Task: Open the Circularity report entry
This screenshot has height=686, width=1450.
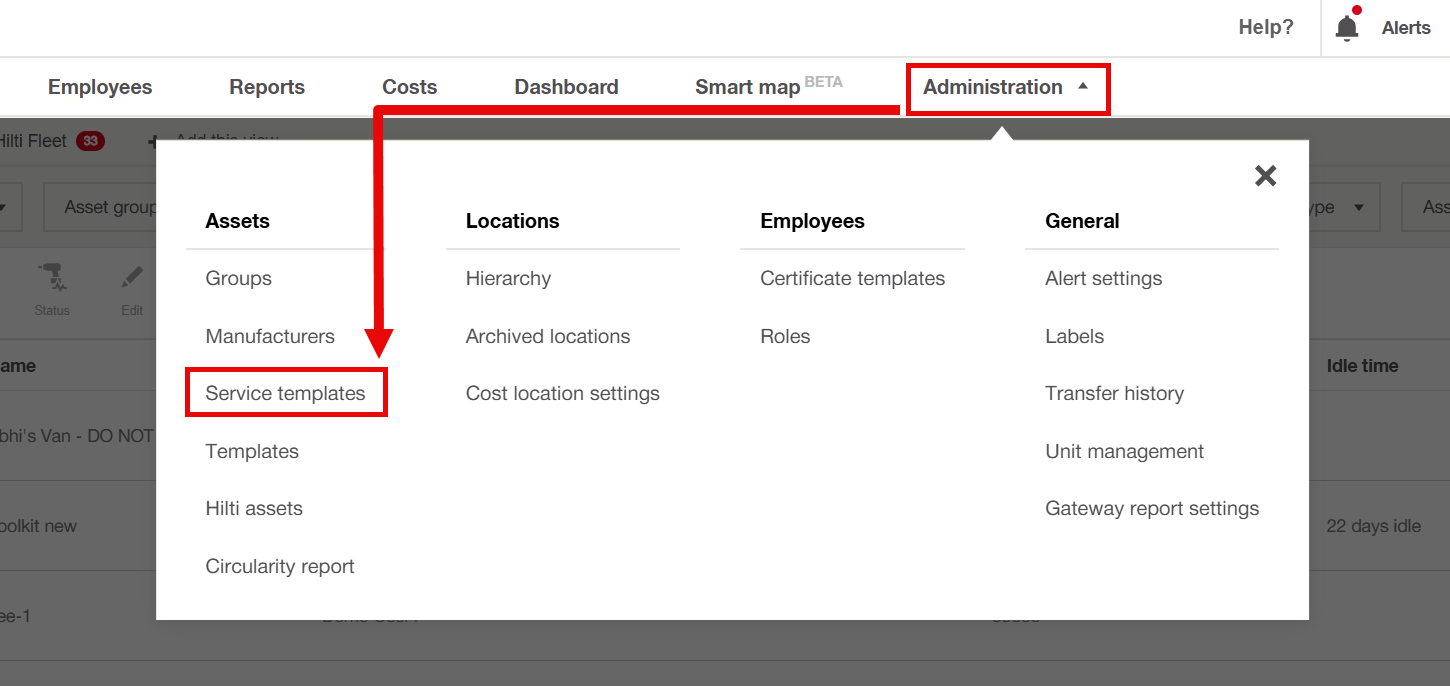Action: pyautogui.click(x=280, y=567)
